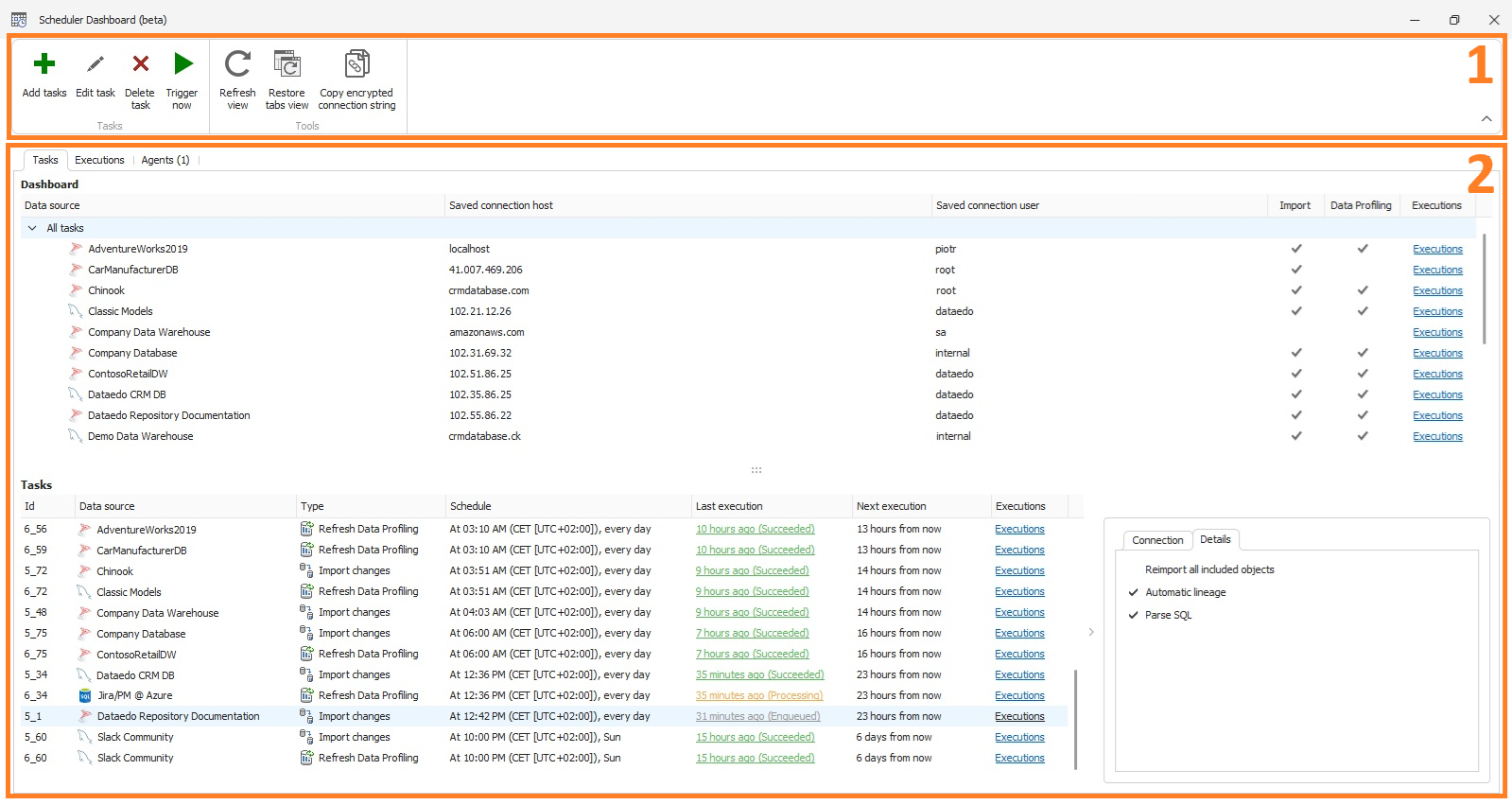
Task: Click Import changes icon for task 5_48
Action: click(x=306, y=612)
